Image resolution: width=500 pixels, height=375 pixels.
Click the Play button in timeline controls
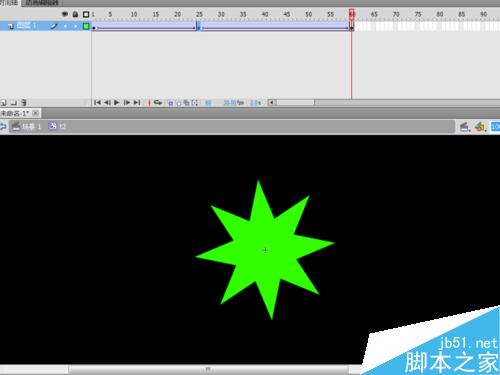116,102
